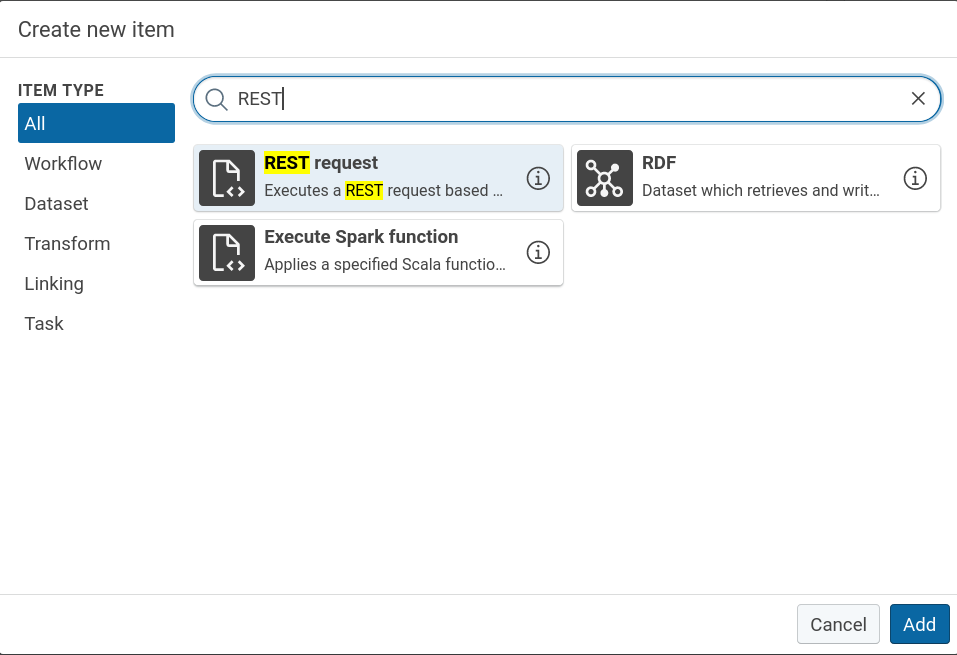The image size is (957, 655).
Task: Open info about REST request
Action: coord(538,177)
